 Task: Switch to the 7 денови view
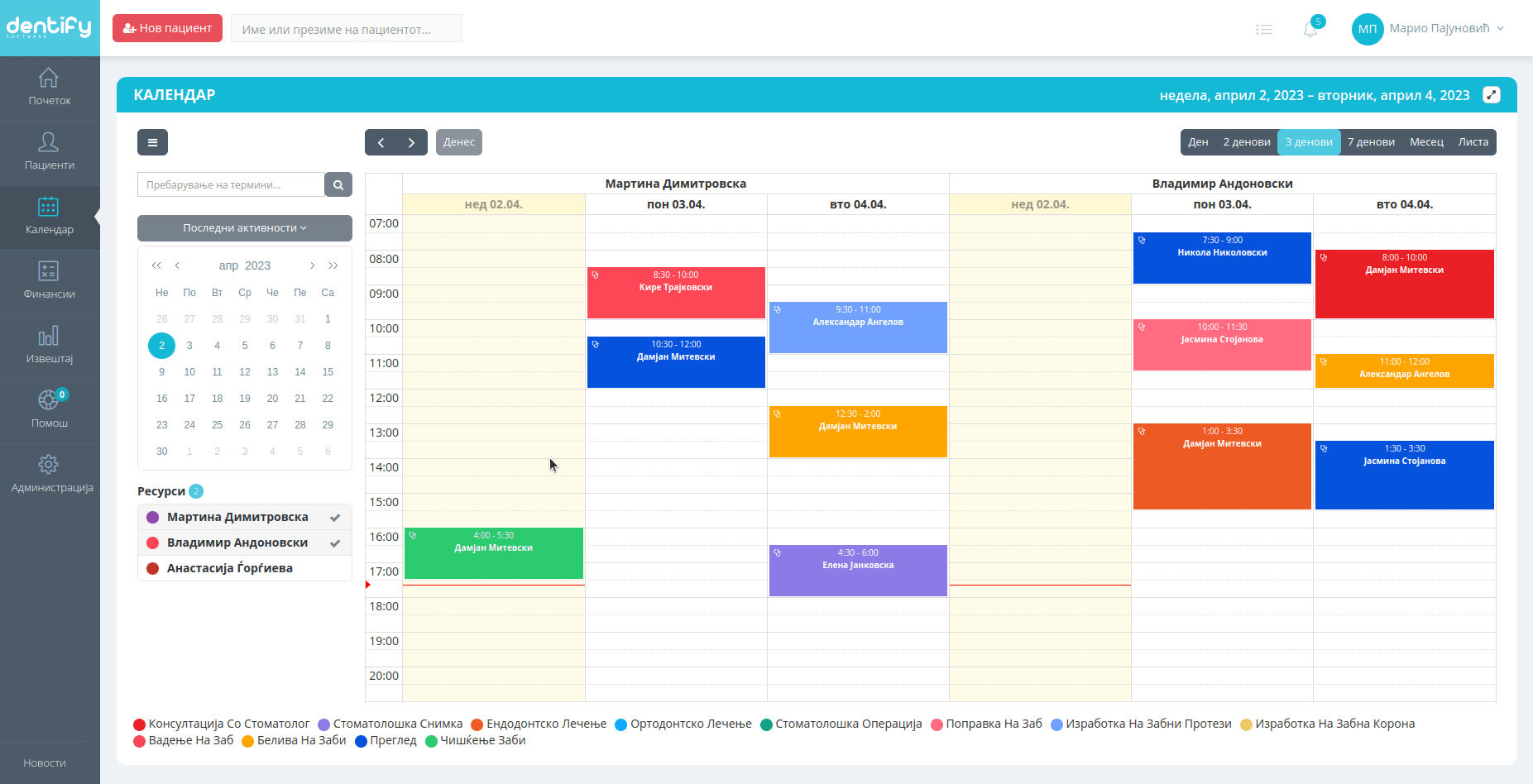(x=1371, y=141)
